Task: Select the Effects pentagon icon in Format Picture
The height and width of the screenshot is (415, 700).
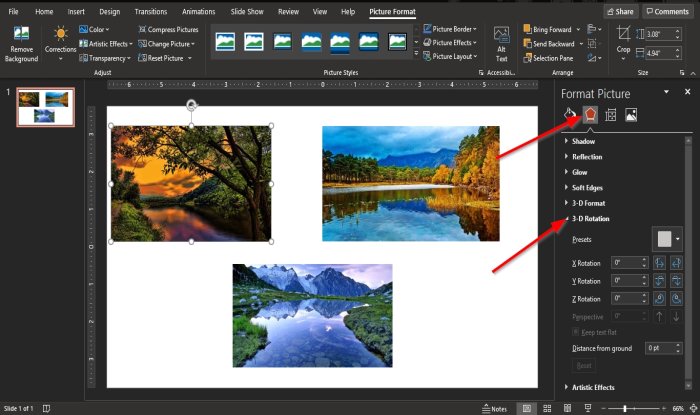Action: [x=591, y=114]
